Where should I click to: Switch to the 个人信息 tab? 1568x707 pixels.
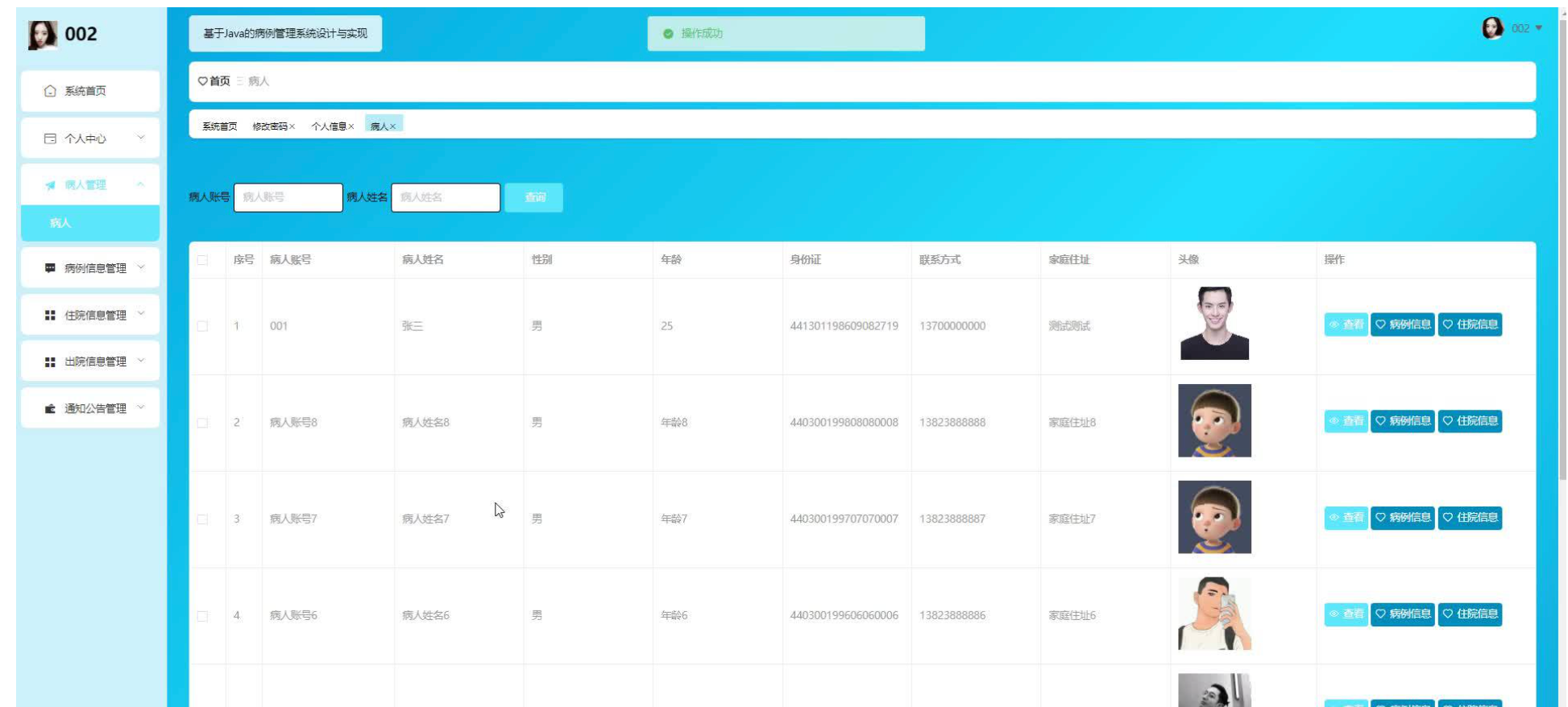pos(329,126)
